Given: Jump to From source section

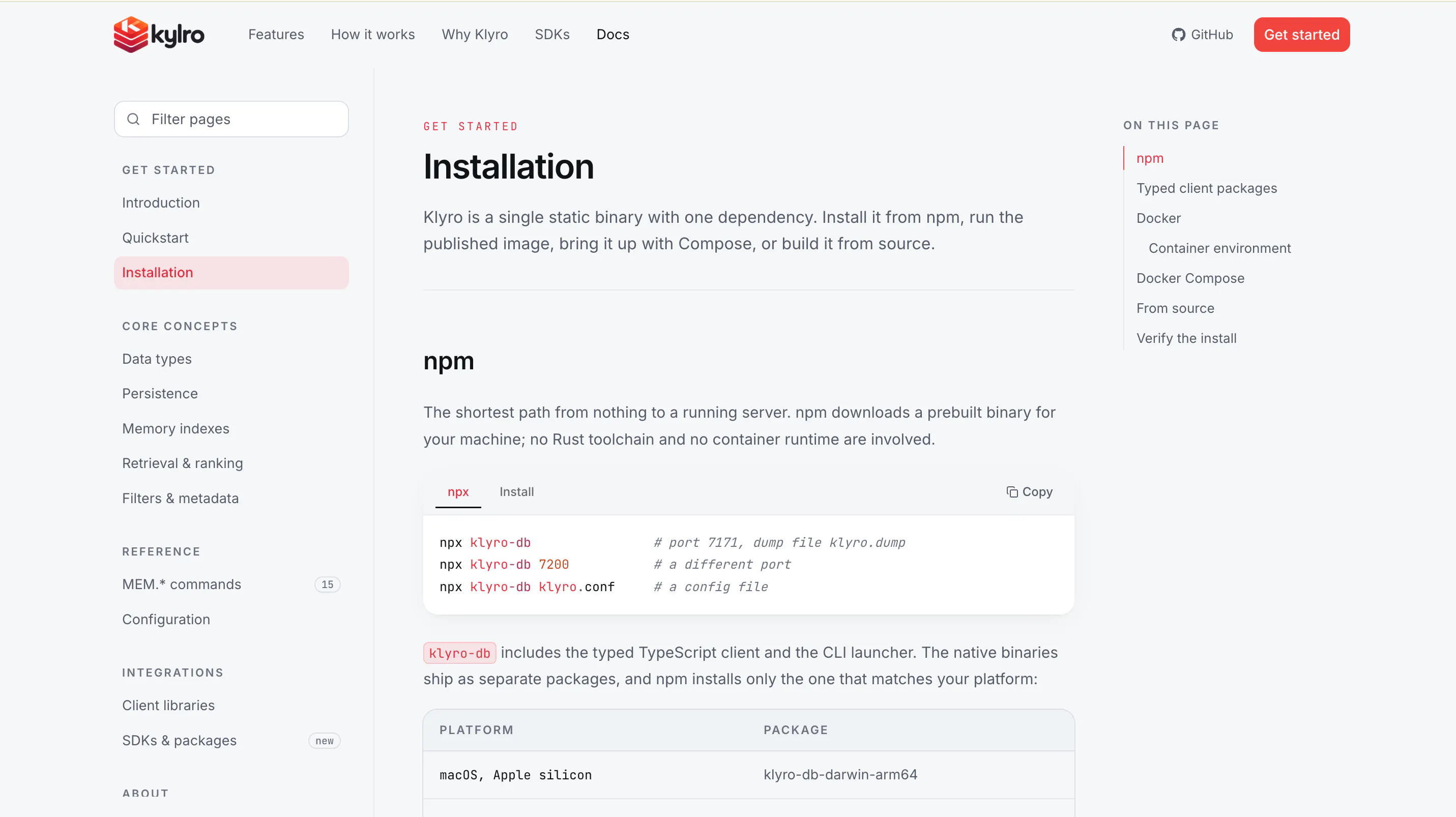Looking at the screenshot, I should click(x=1175, y=308).
